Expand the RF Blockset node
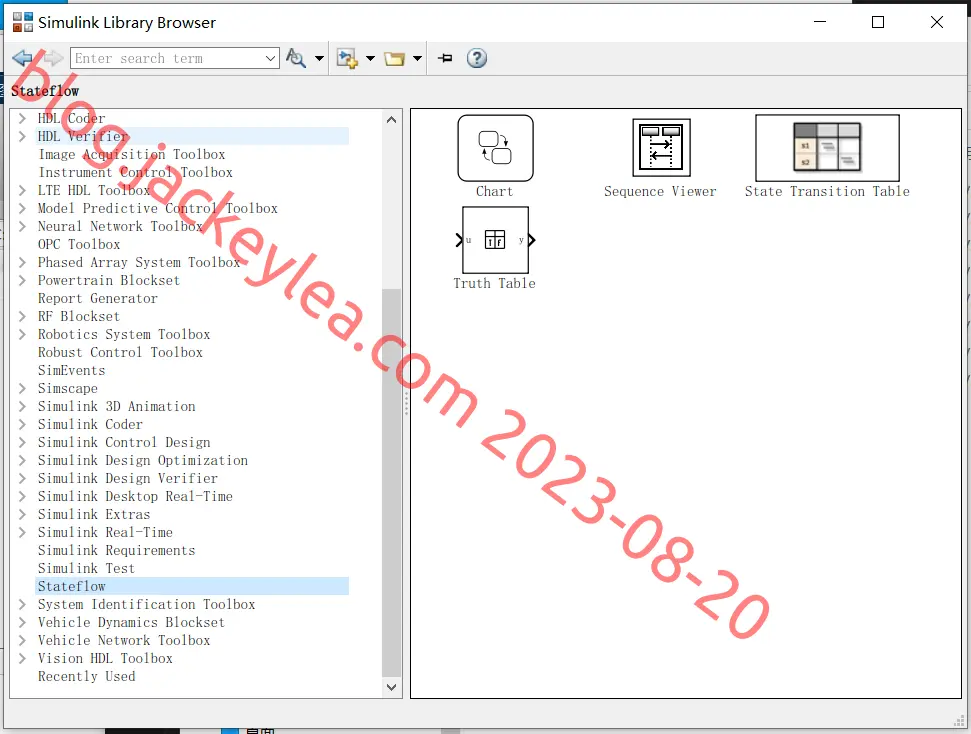Image resolution: width=971 pixels, height=734 pixels. click(x=22, y=316)
